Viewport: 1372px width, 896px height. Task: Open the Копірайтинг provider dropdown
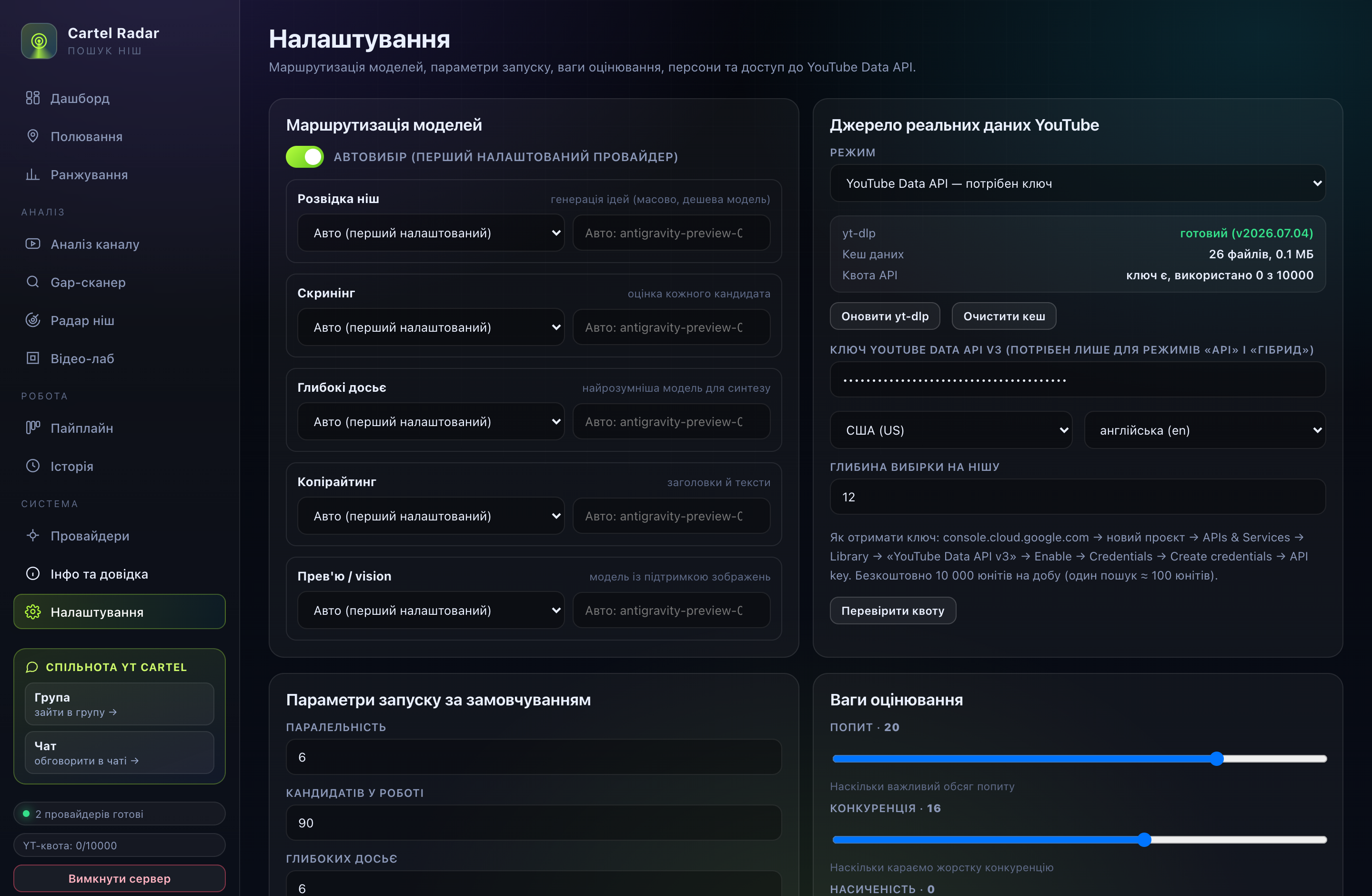431,516
